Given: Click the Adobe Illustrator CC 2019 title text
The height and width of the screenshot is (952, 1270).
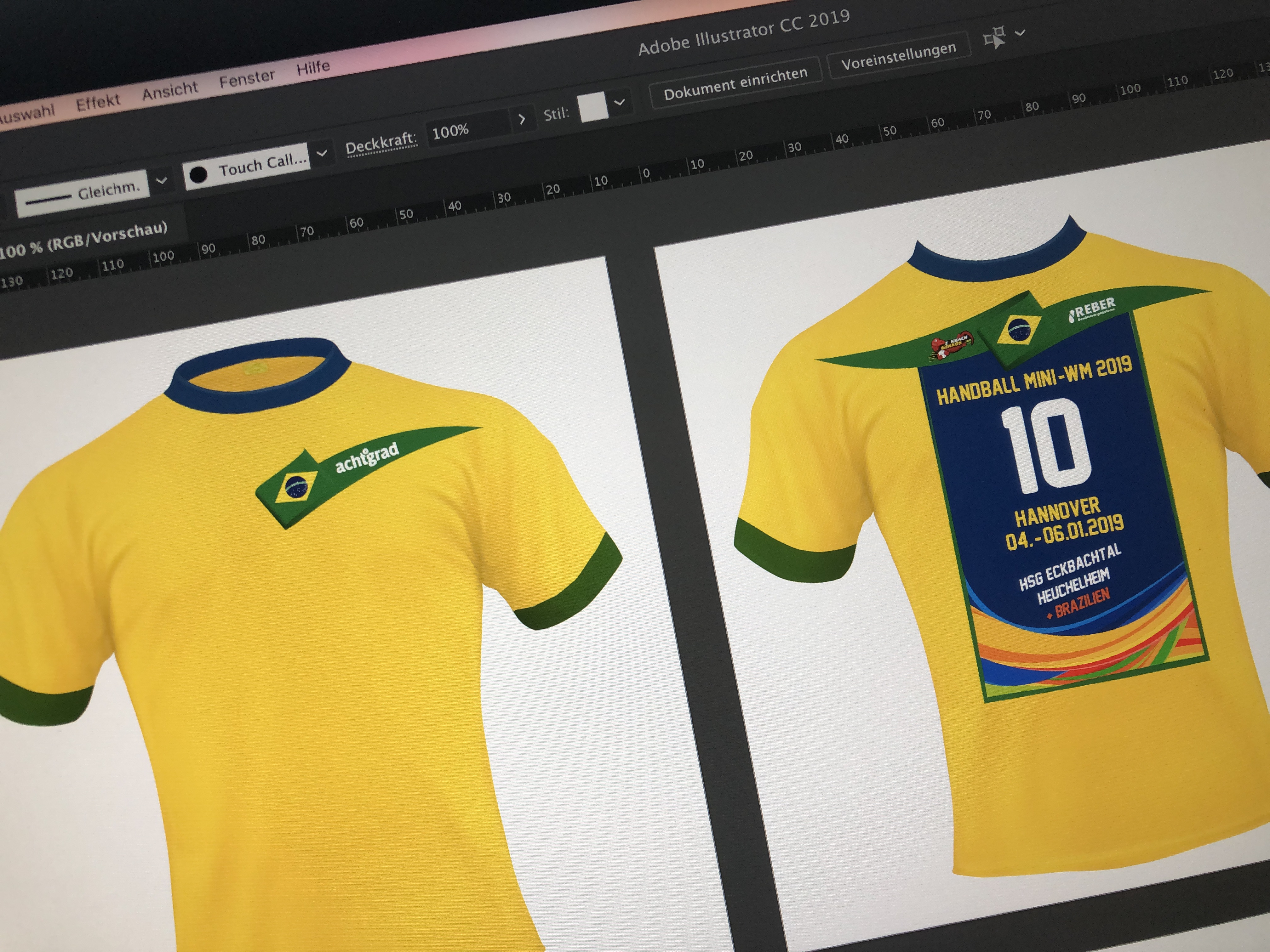Looking at the screenshot, I should [744, 32].
